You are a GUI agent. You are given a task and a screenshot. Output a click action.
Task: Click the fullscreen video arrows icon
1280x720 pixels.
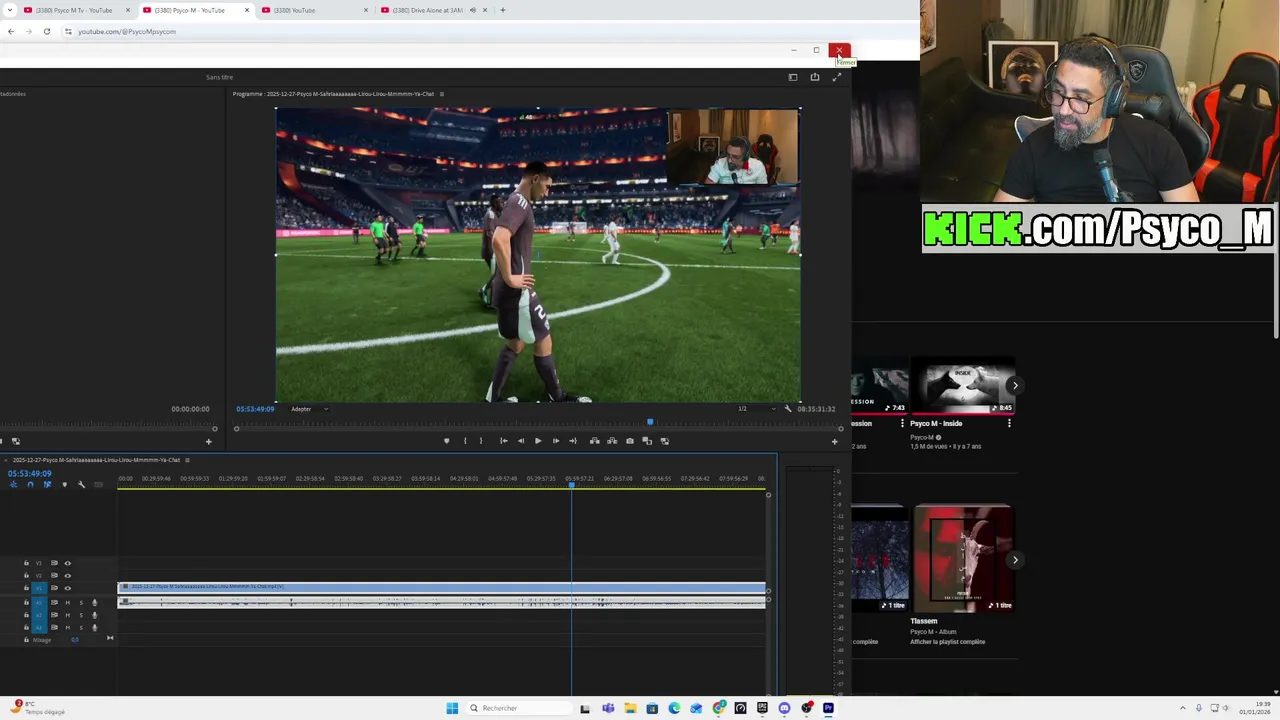coord(837,77)
